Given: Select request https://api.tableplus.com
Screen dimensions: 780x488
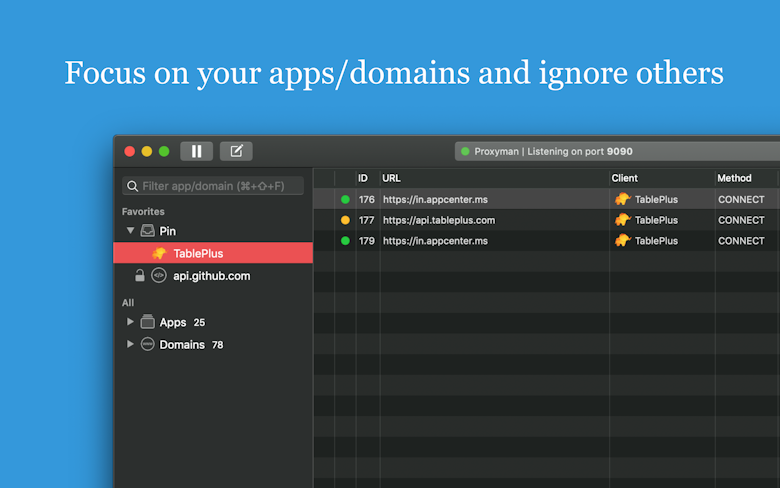Looking at the screenshot, I should (439, 220).
